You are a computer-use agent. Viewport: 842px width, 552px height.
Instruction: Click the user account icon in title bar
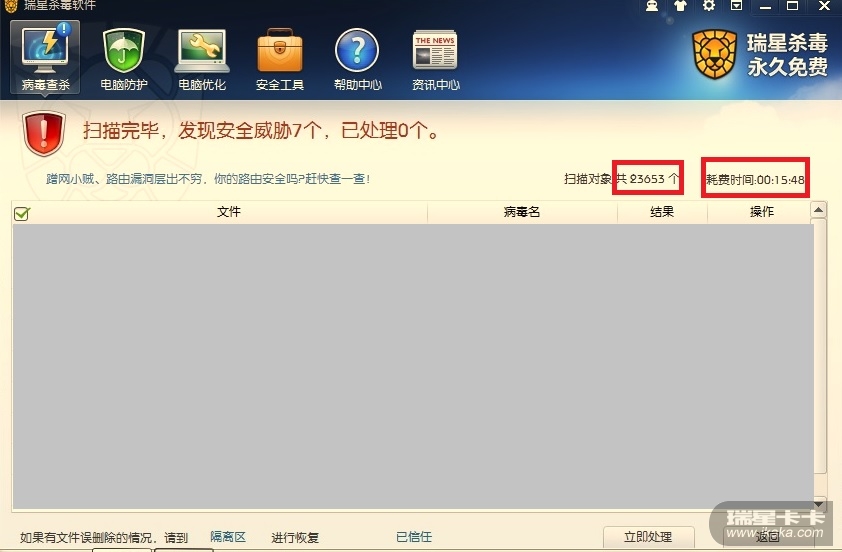652,6
